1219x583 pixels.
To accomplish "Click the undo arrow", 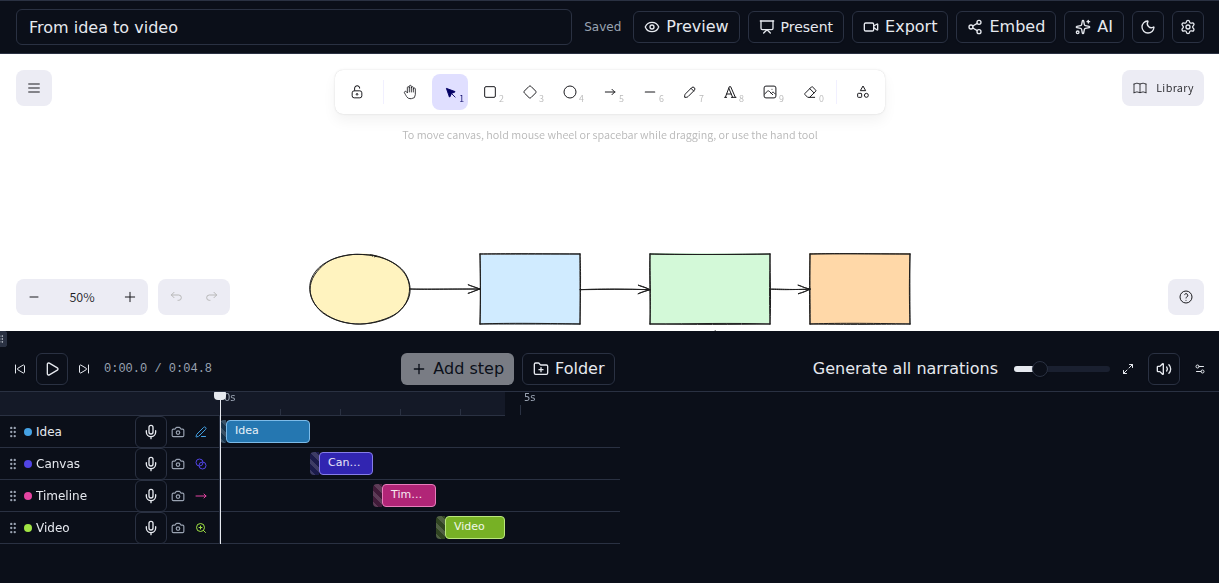I will pyautogui.click(x=176, y=297).
